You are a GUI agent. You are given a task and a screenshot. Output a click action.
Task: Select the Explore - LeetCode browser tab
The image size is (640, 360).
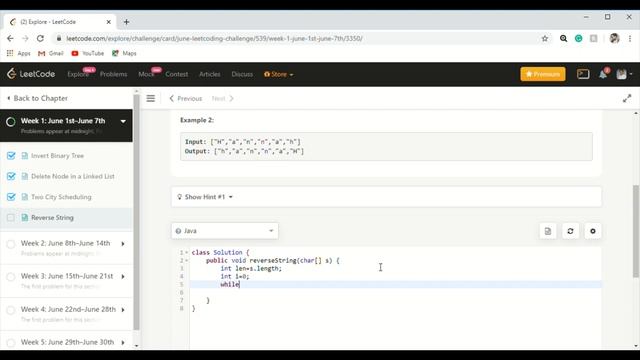click(60, 22)
